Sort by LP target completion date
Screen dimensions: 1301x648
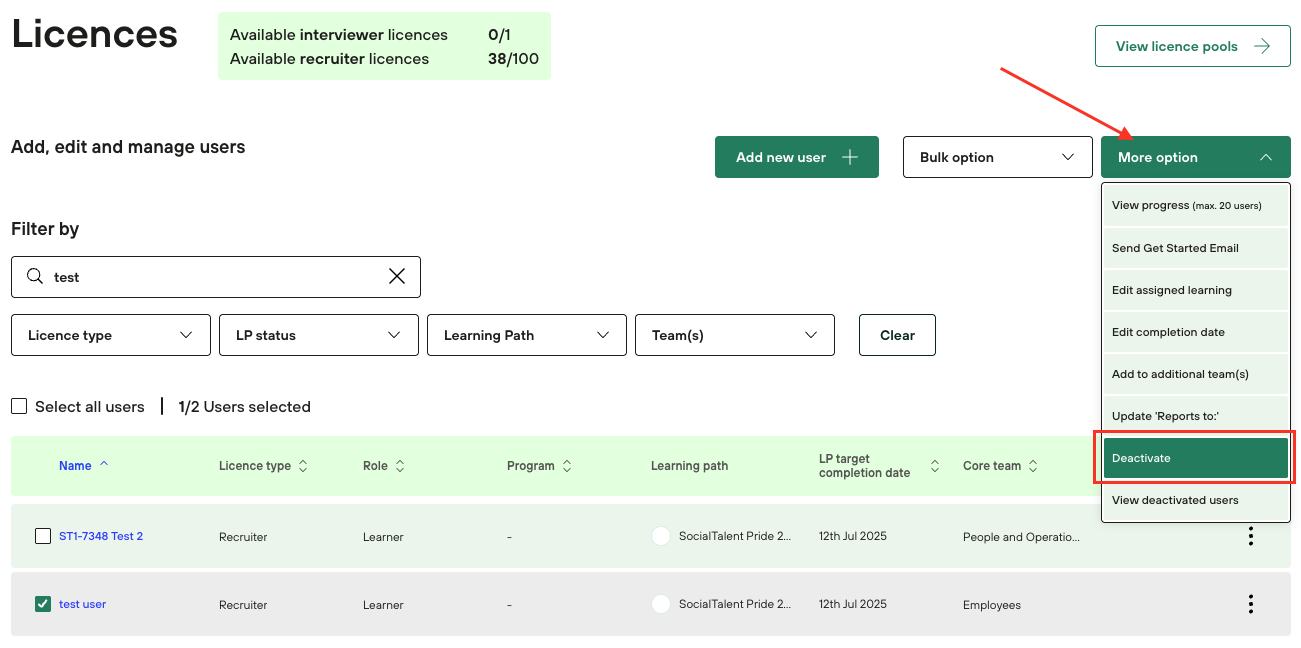[935, 466]
